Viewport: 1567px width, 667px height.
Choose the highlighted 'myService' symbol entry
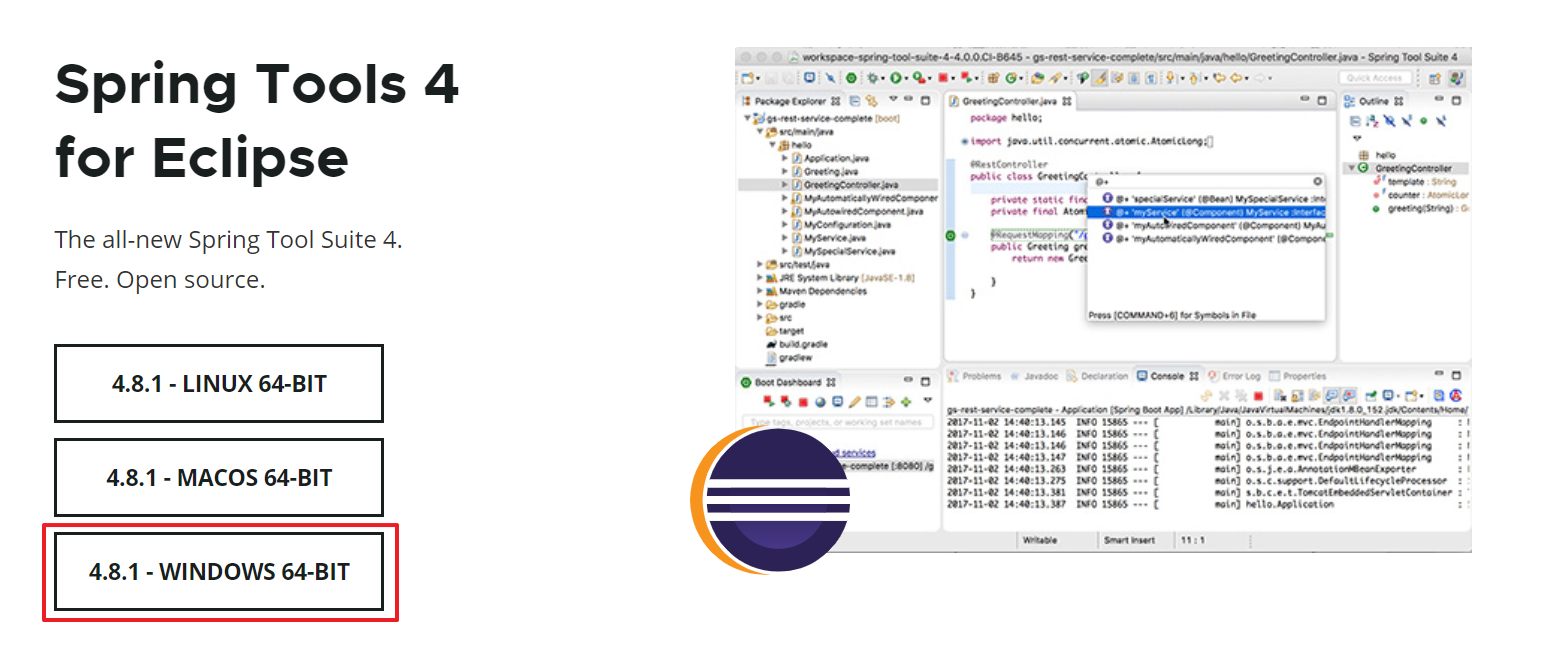click(1206, 212)
